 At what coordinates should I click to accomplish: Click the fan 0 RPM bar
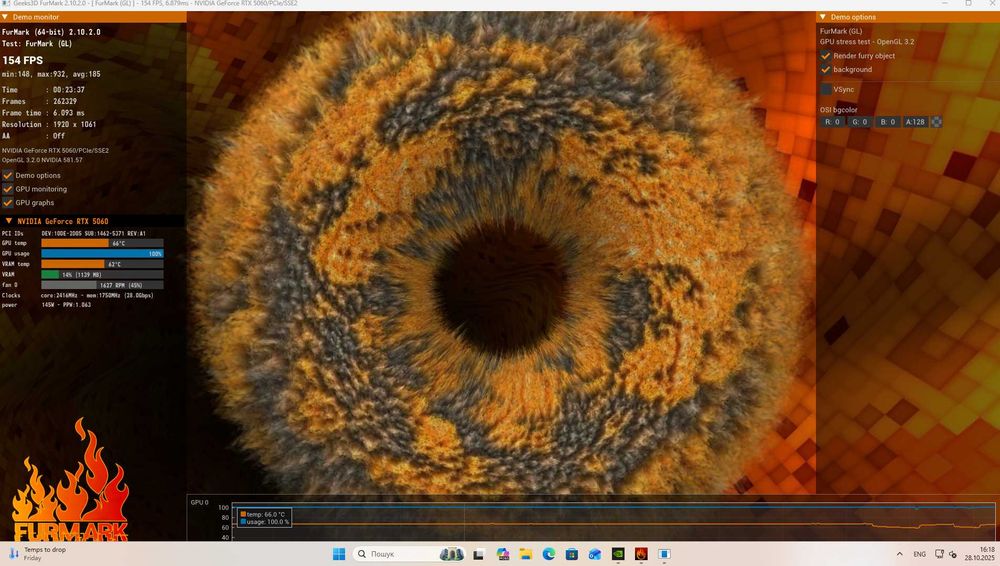(102, 285)
